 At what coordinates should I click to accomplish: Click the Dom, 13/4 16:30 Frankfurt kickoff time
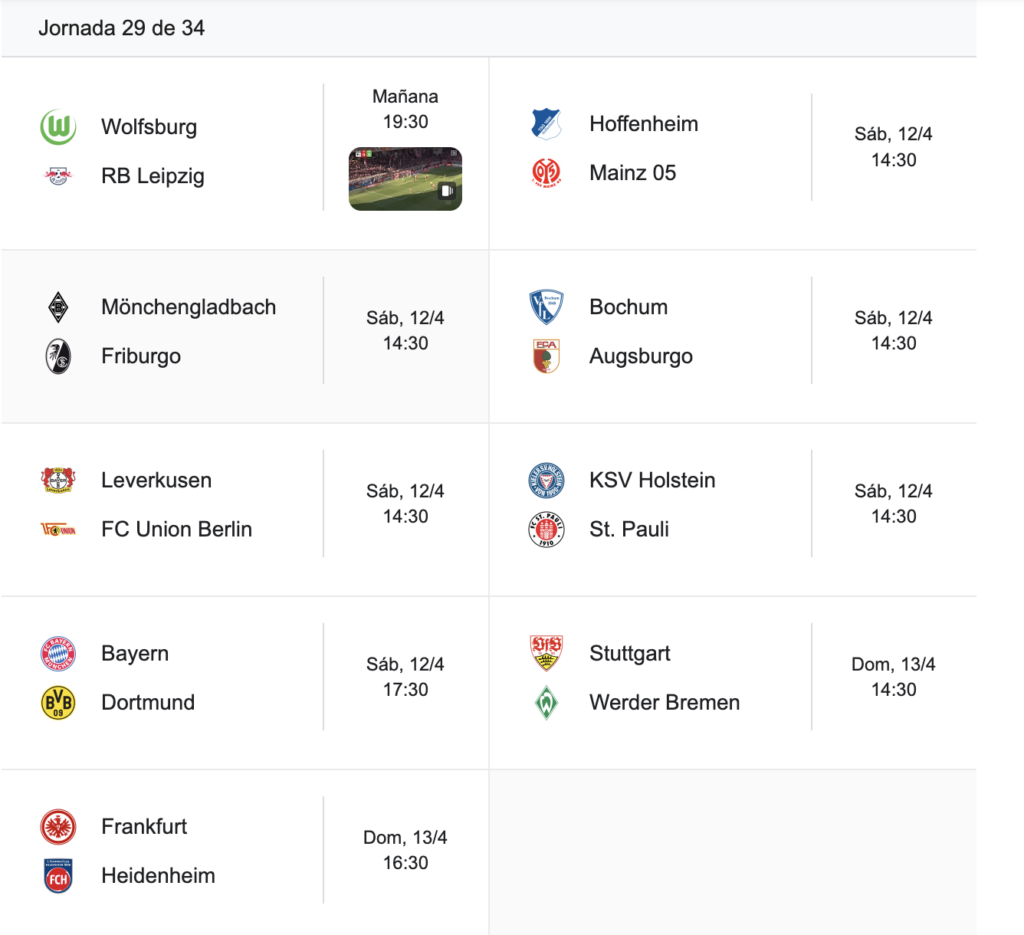pyautogui.click(x=406, y=850)
